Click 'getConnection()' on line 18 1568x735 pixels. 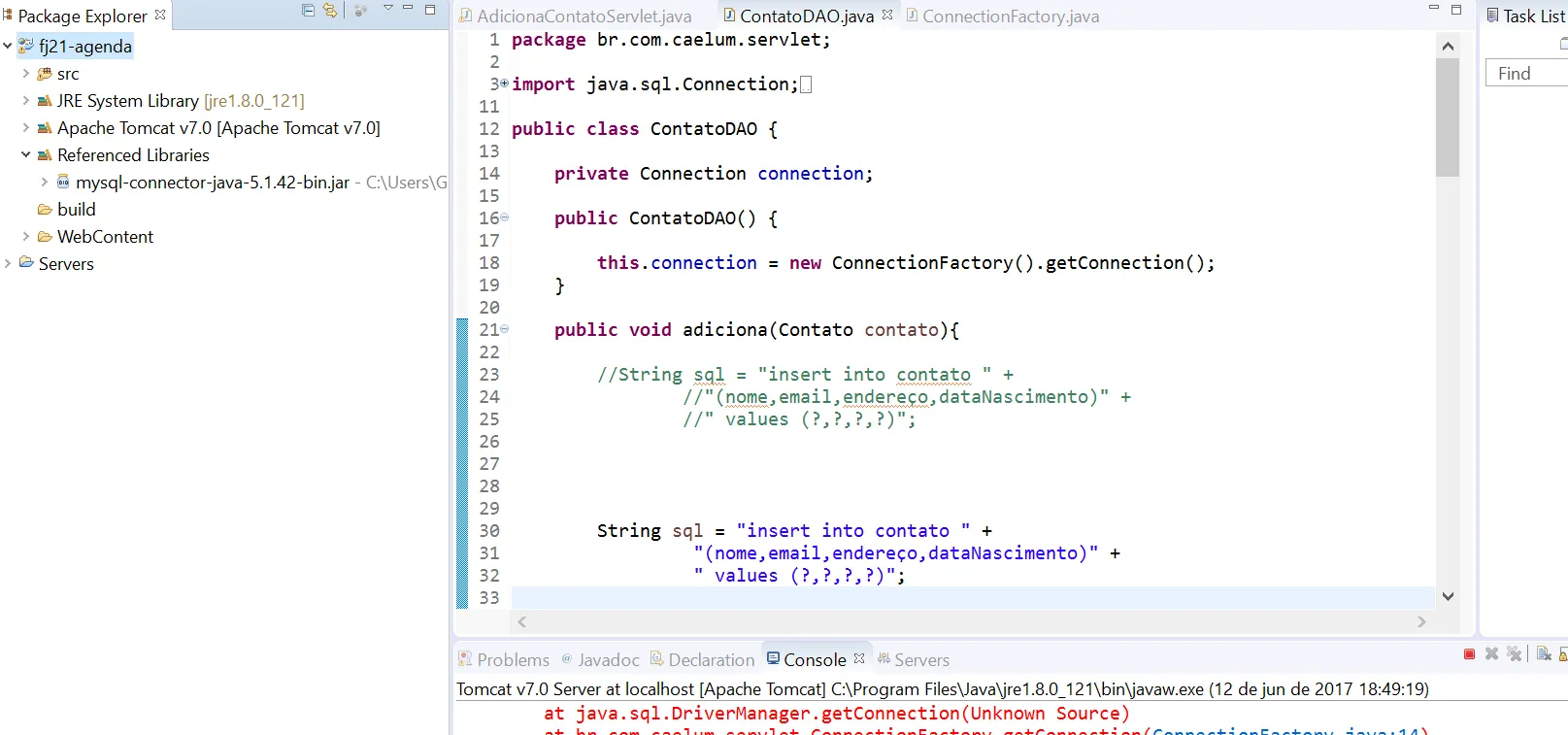click(1124, 262)
